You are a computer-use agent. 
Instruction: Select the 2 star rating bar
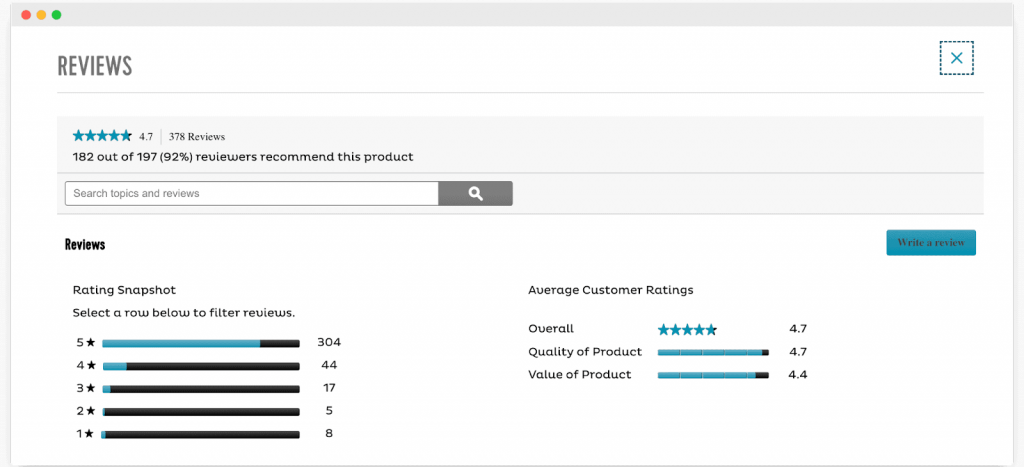tap(200, 412)
